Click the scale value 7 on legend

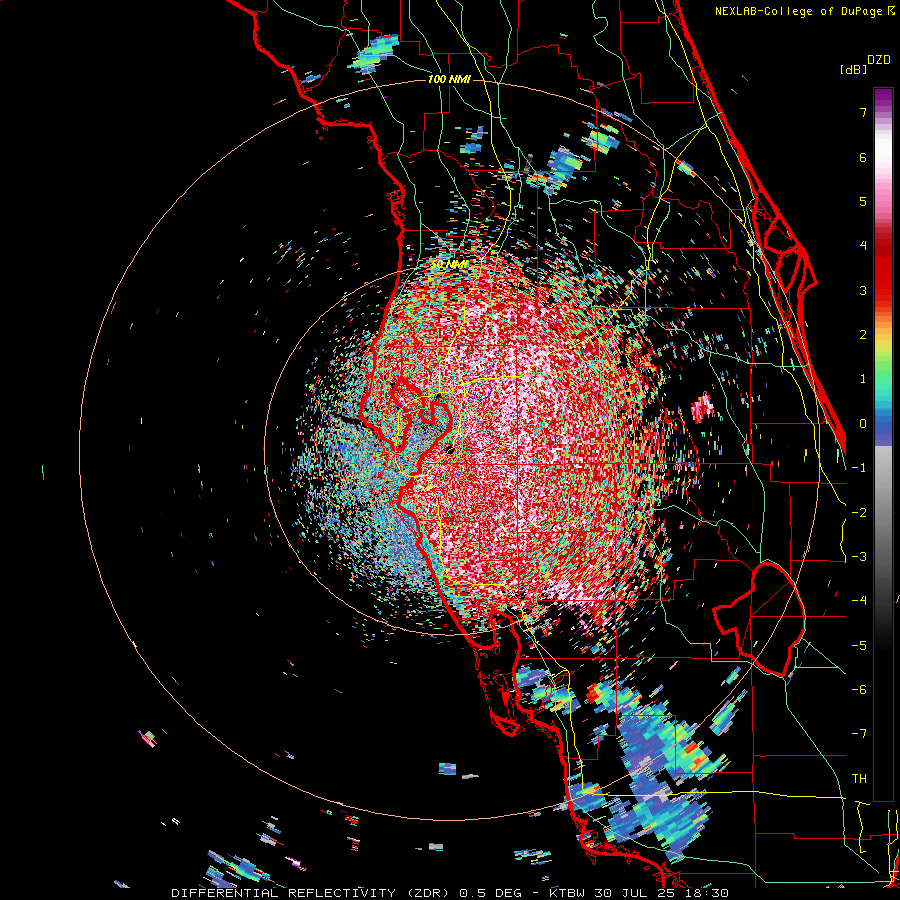(x=863, y=112)
